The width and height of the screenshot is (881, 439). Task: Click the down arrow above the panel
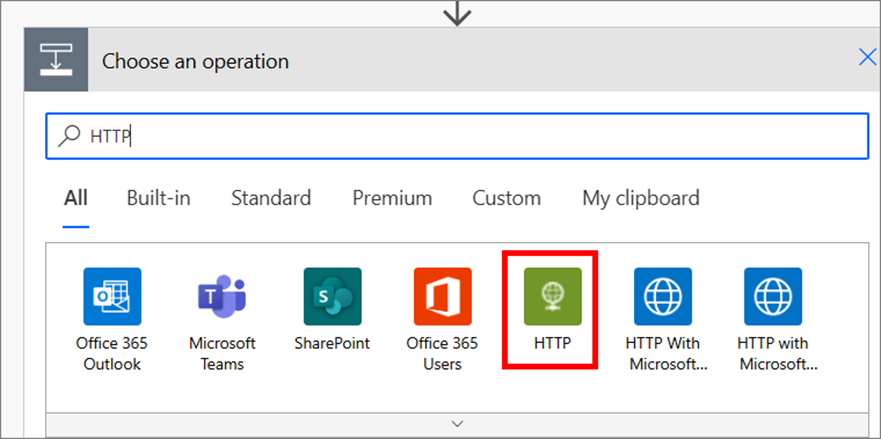click(x=457, y=13)
